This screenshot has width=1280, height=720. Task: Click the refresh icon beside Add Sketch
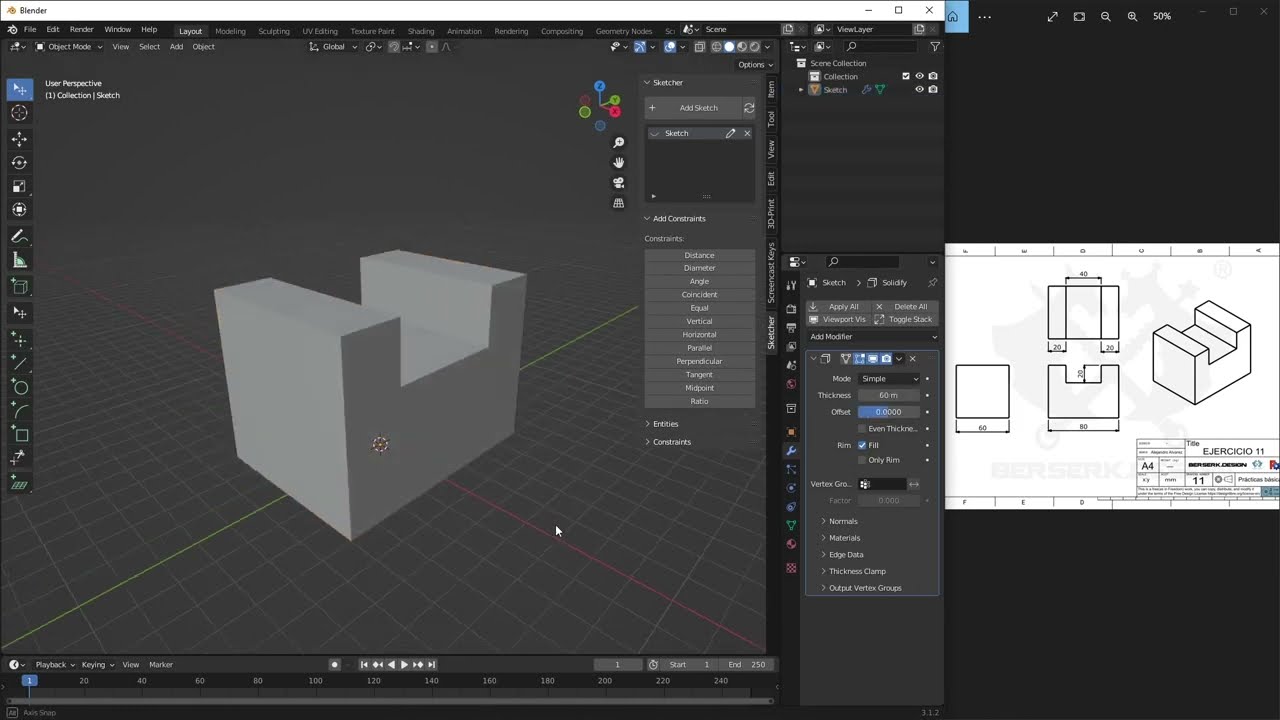(x=748, y=108)
